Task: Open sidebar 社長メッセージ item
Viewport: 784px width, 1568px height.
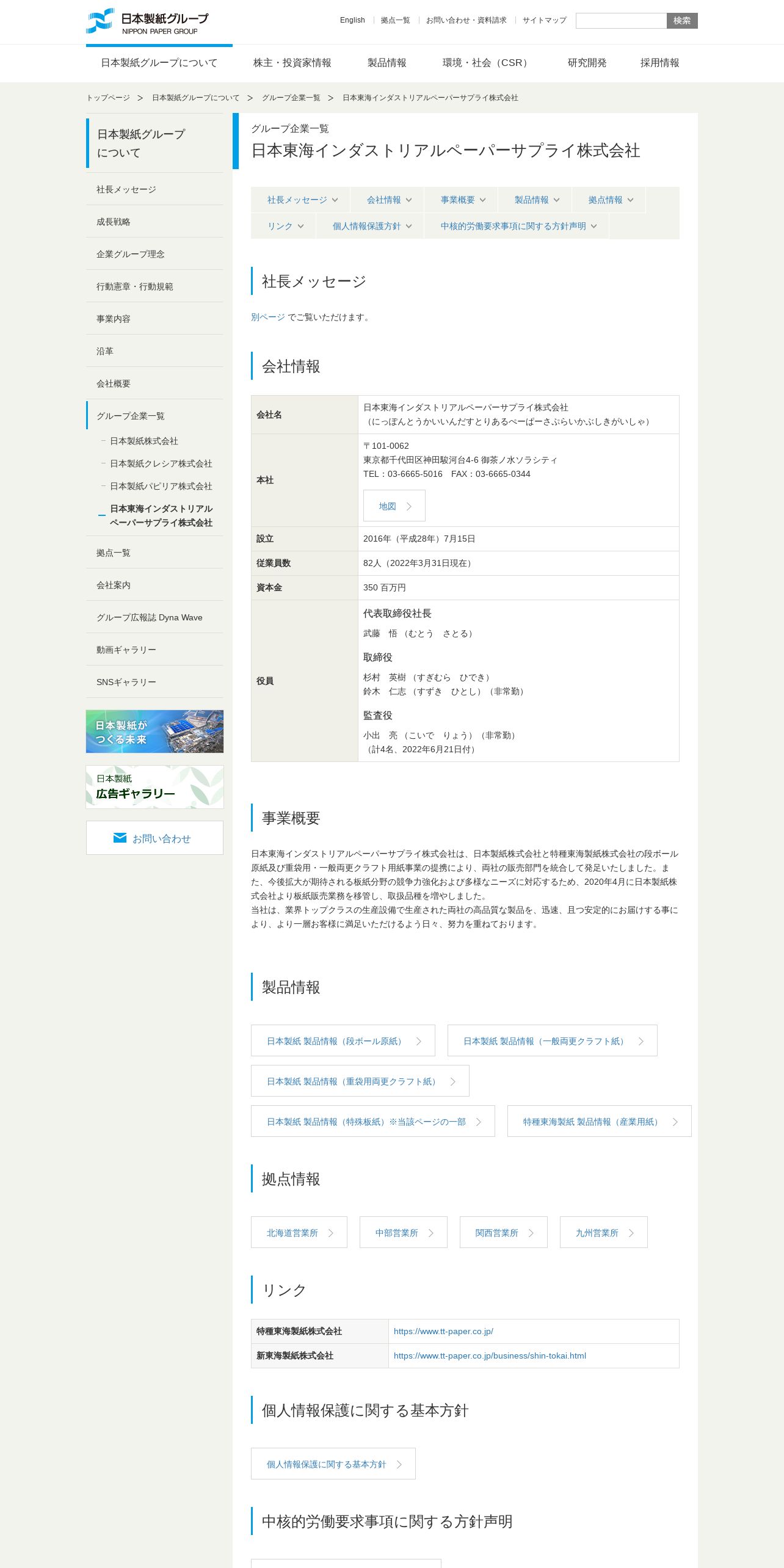Action: point(154,189)
